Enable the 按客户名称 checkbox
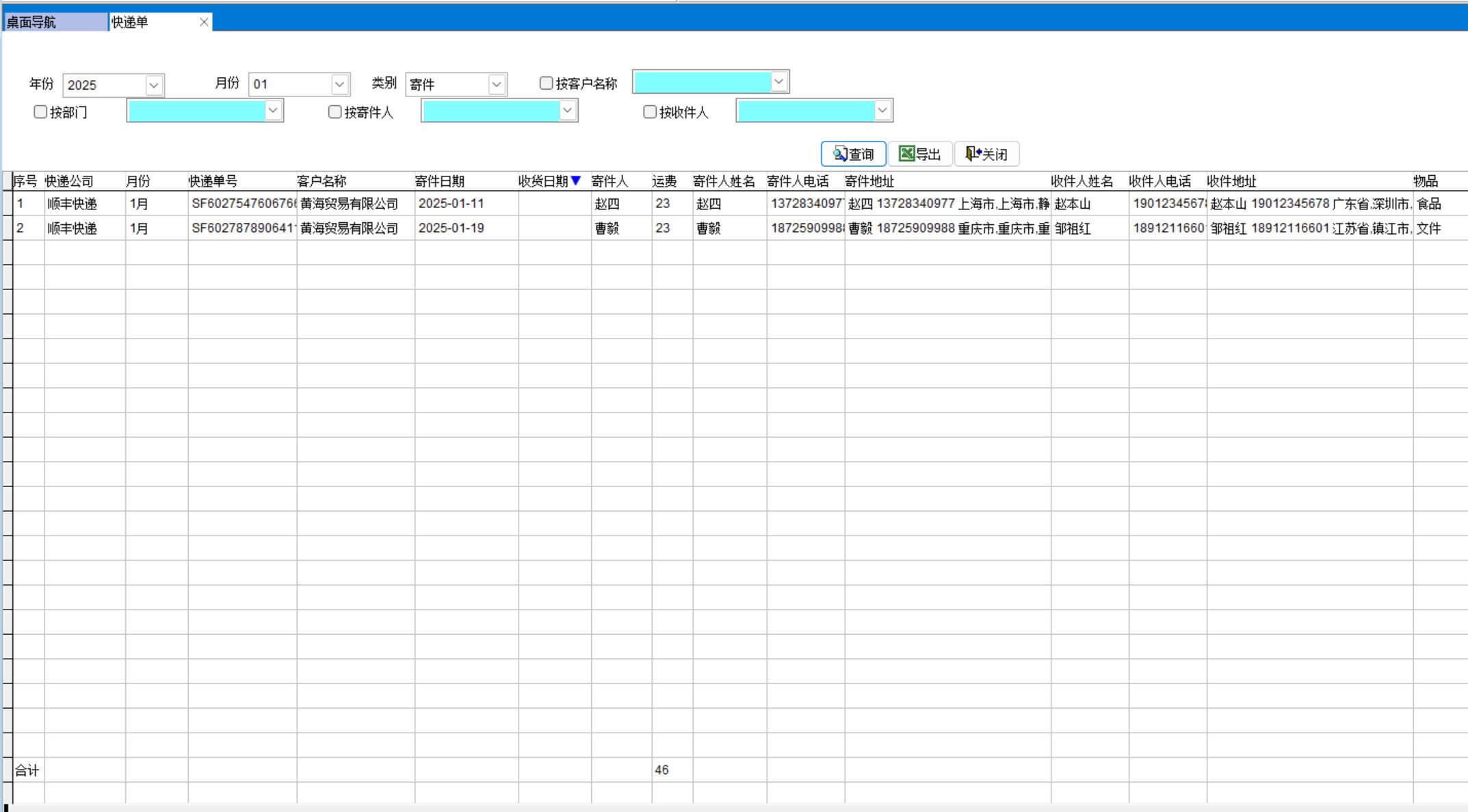This screenshot has height=812, width=1468. point(546,83)
